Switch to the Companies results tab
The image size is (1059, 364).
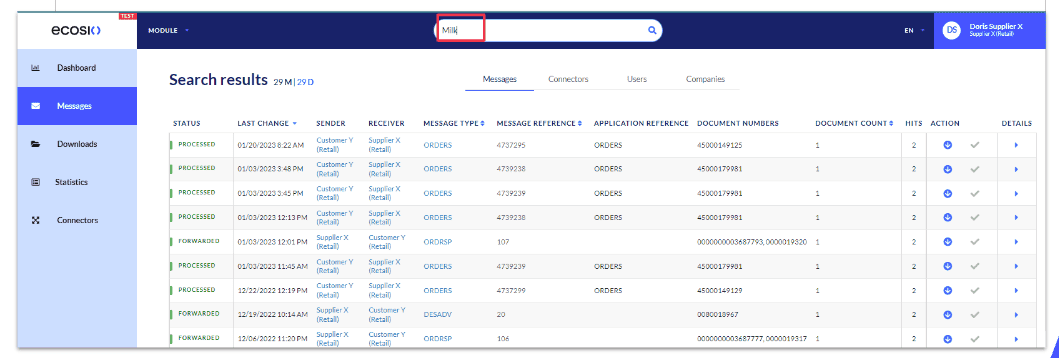pos(705,79)
